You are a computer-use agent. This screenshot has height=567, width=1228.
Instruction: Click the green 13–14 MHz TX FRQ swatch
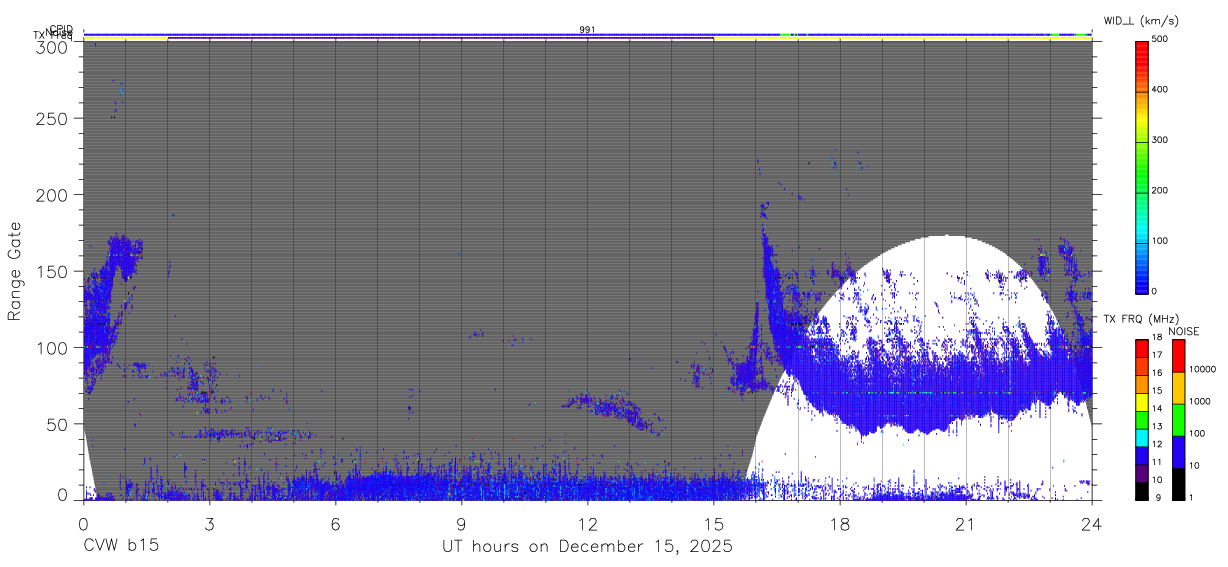[x=1141, y=418]
